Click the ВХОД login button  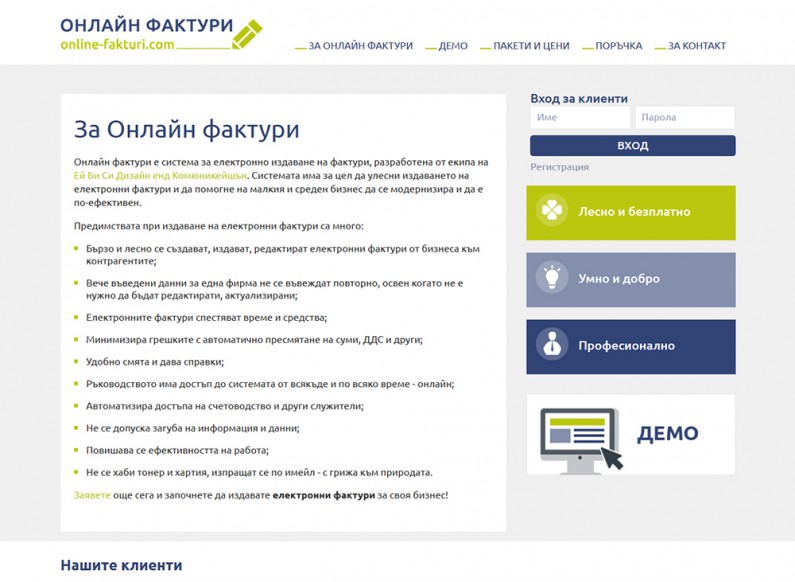point(633,146)
